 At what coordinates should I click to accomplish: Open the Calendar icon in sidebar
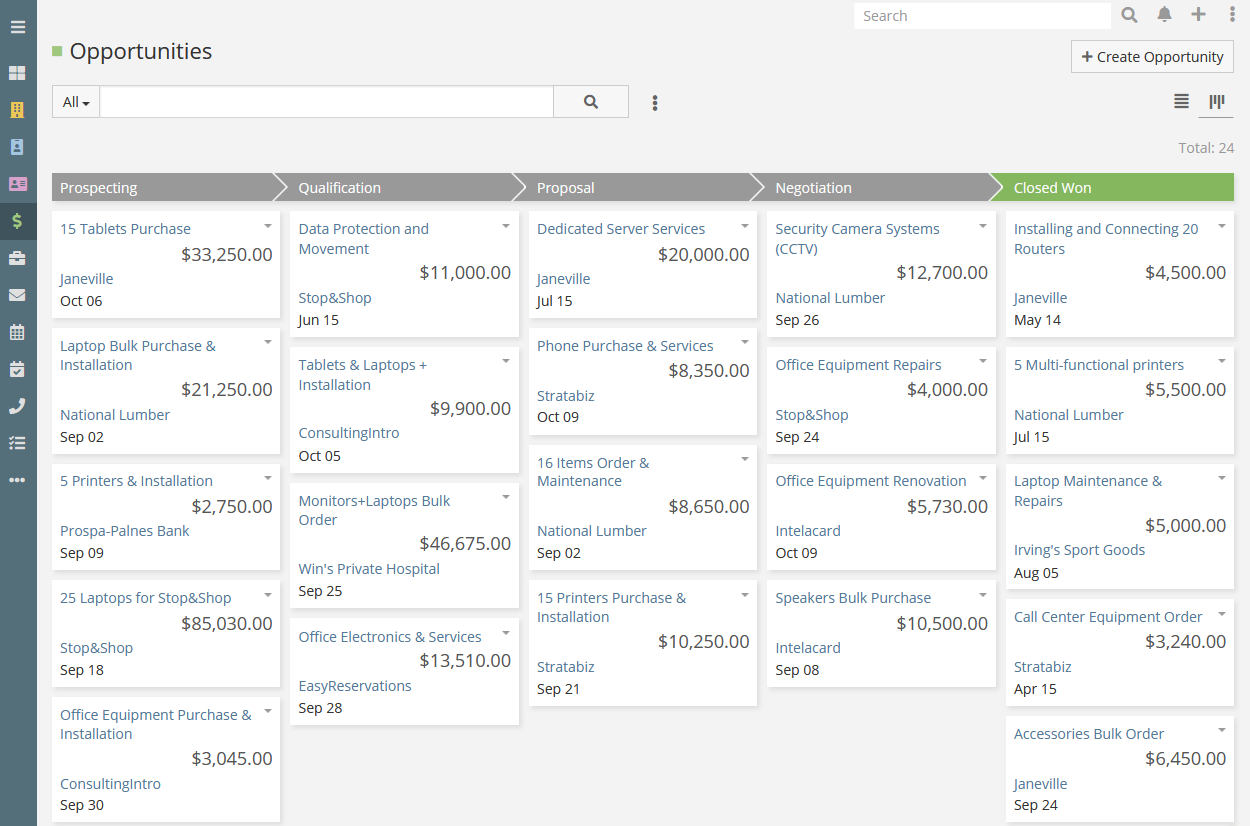pos(17,332)
